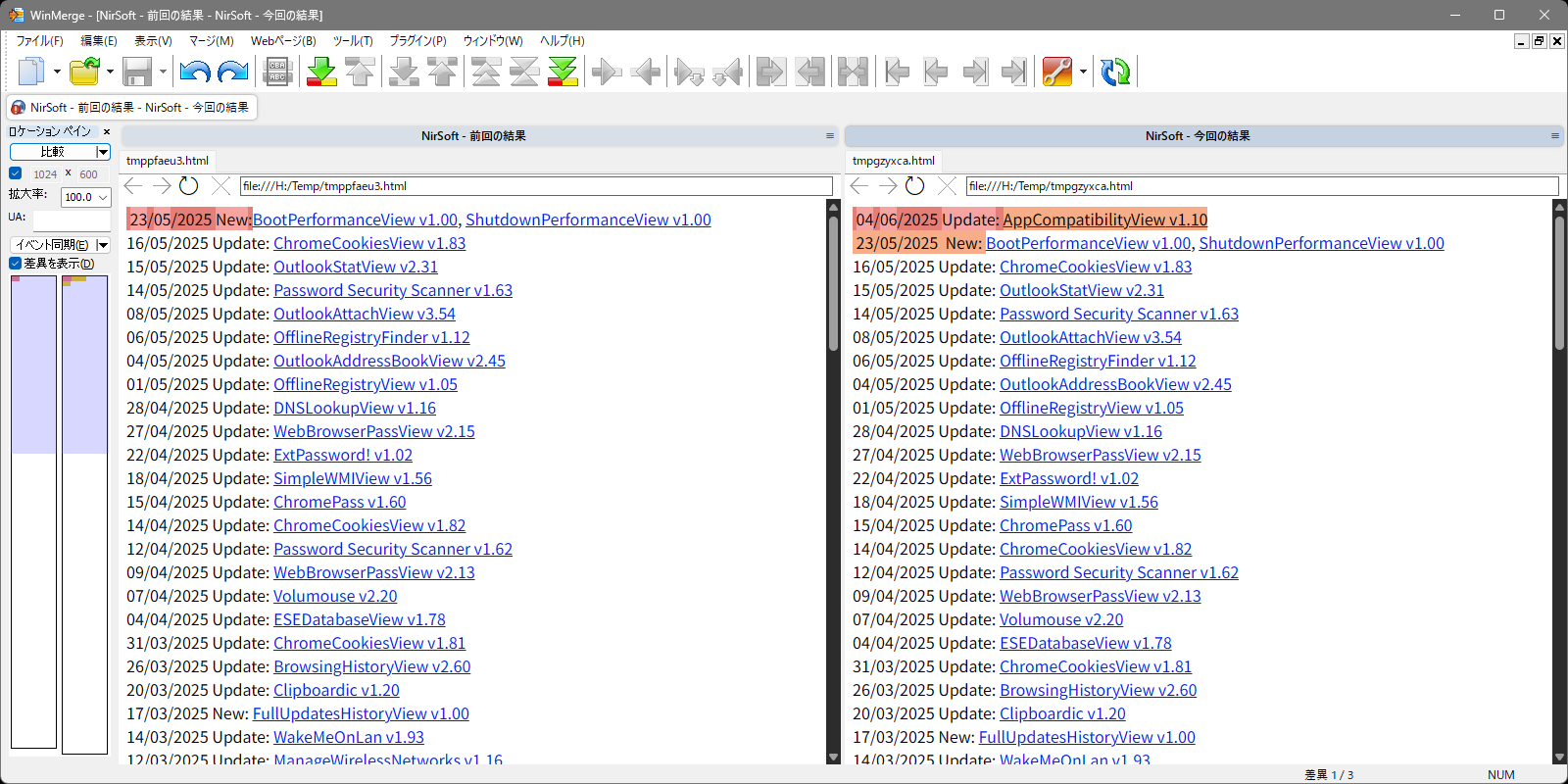Toggle the 差異を表示(D) checkbox
The width and height of the screenshot is (1568, 784).
[16, 263]
